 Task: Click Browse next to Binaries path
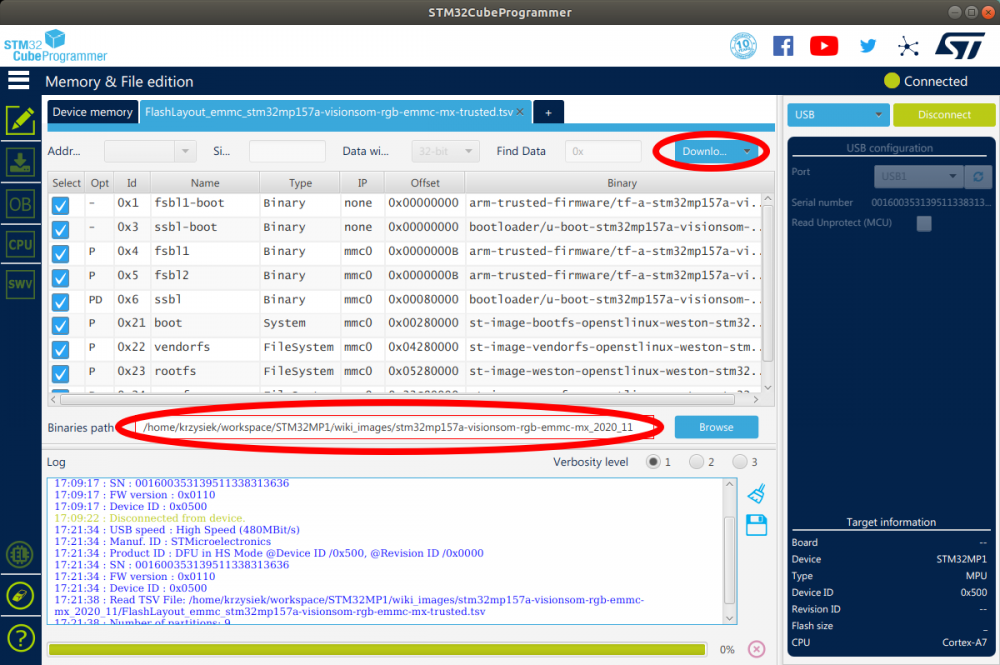[716, 426]
